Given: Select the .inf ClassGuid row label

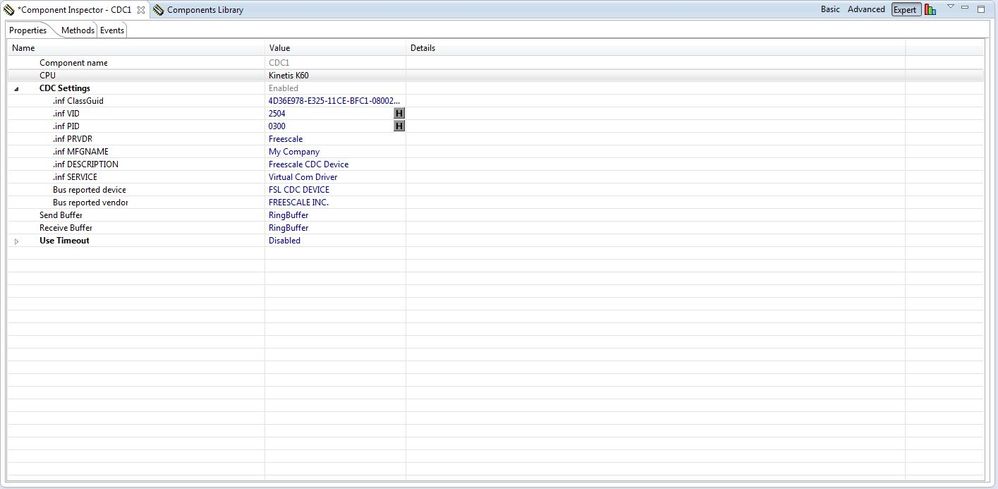Looking at the screenshot, I should pyautogui.click(x=78, y=101).
